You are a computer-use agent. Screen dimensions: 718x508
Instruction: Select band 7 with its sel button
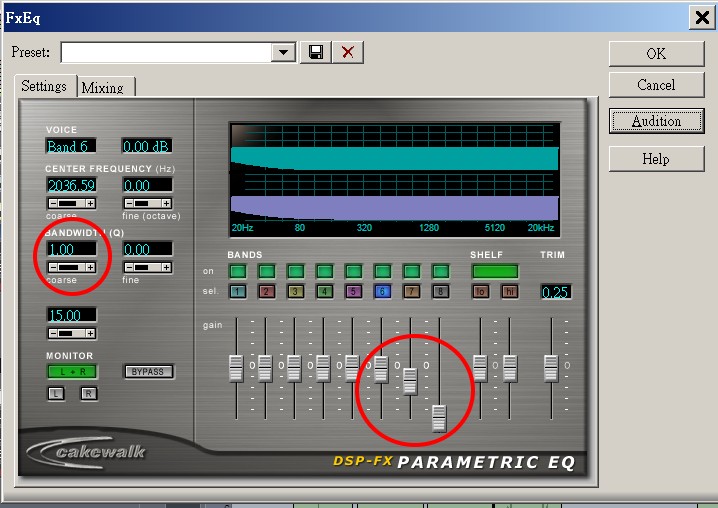pos(411,292)
